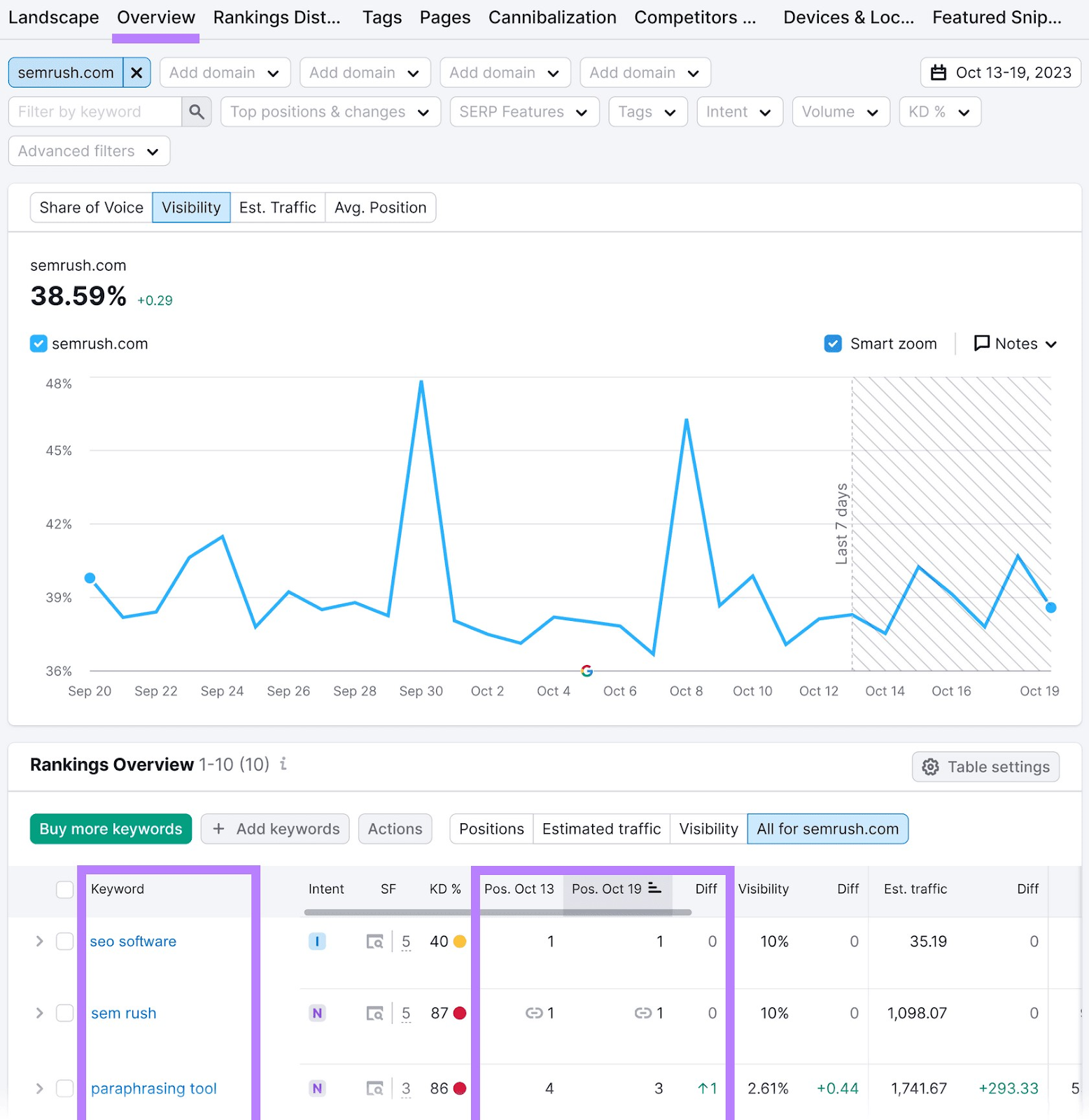Click the Table settings gear icon
The image size is (1089, 1120).
[x=930, y=767]
